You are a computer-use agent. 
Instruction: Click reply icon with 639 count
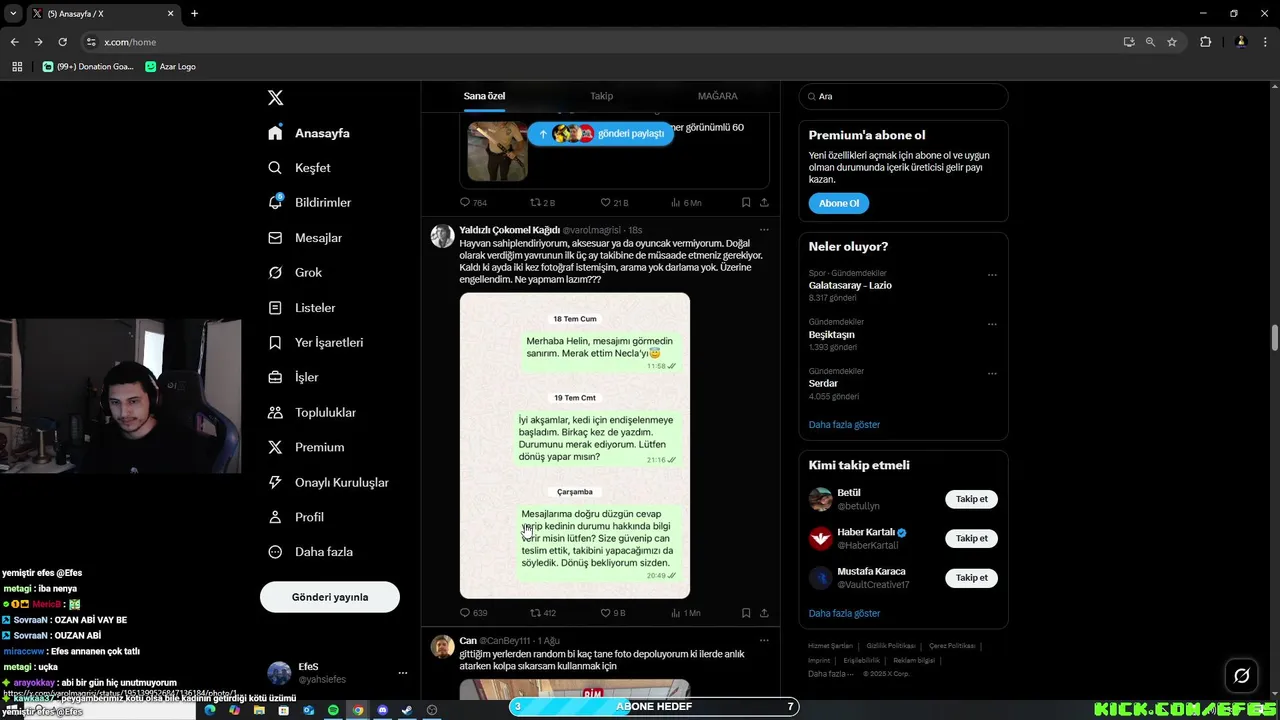pos(465,613)
